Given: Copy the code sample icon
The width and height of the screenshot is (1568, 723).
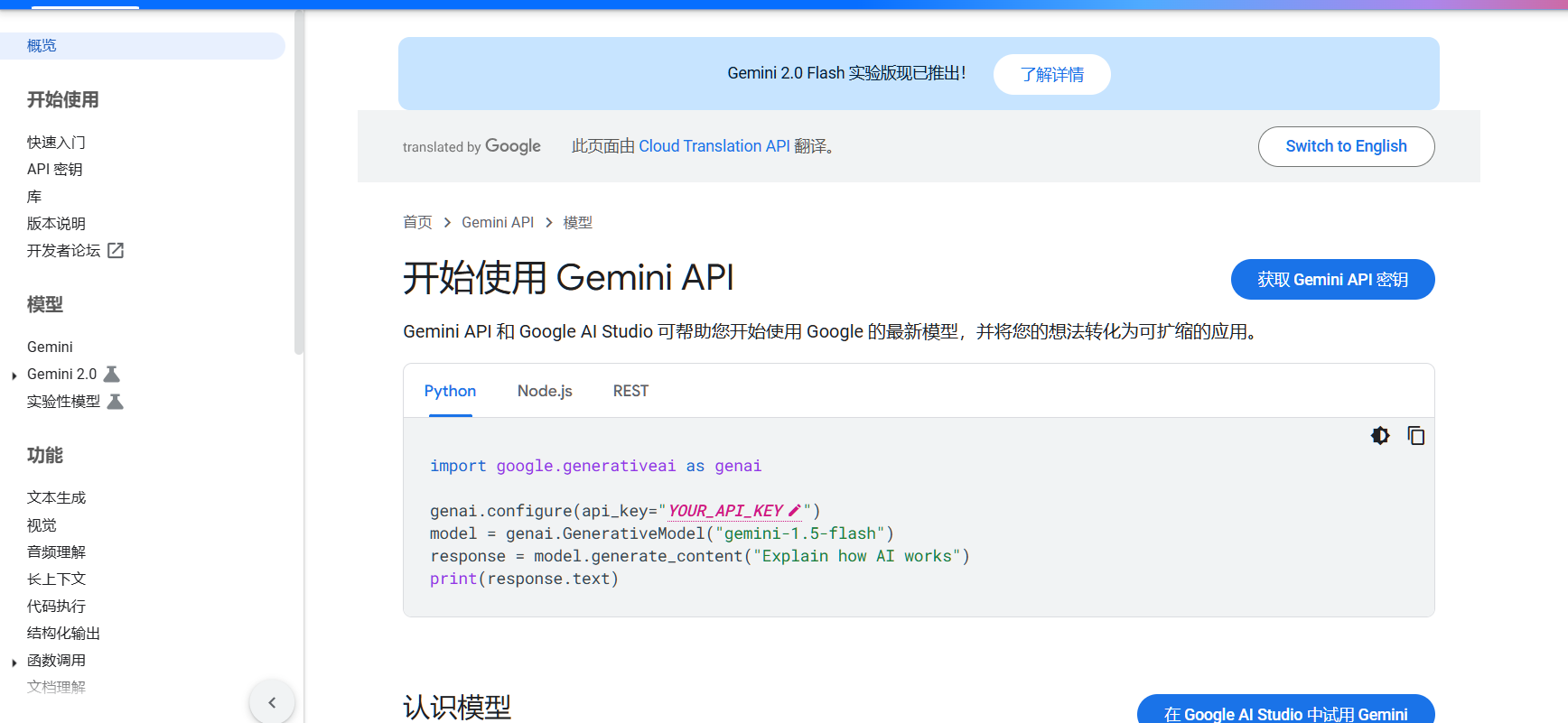Looking at the screenshot, I should click(x=1415, y=436).
